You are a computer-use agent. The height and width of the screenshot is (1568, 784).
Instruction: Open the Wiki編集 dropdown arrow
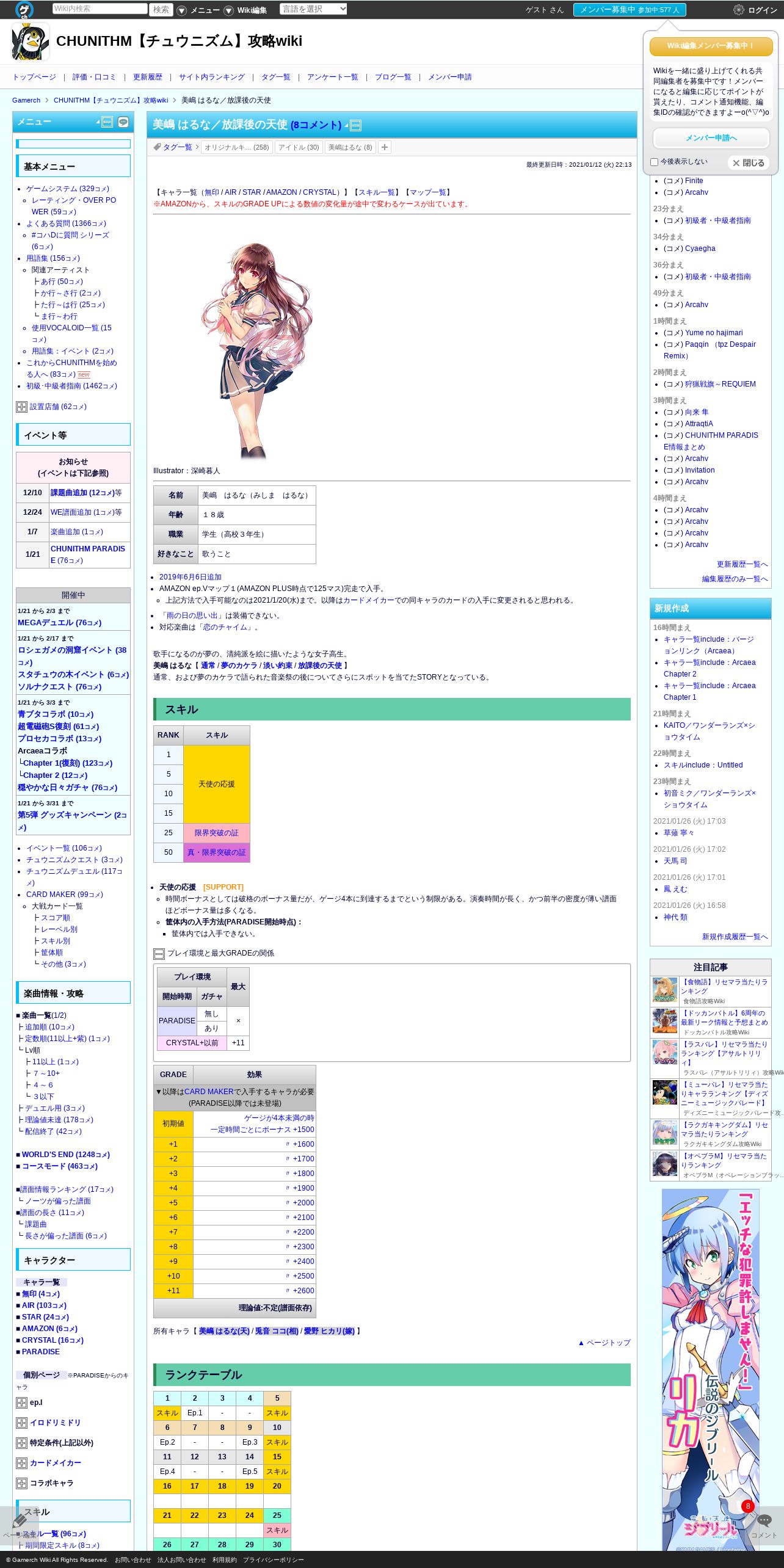[228, 10]
